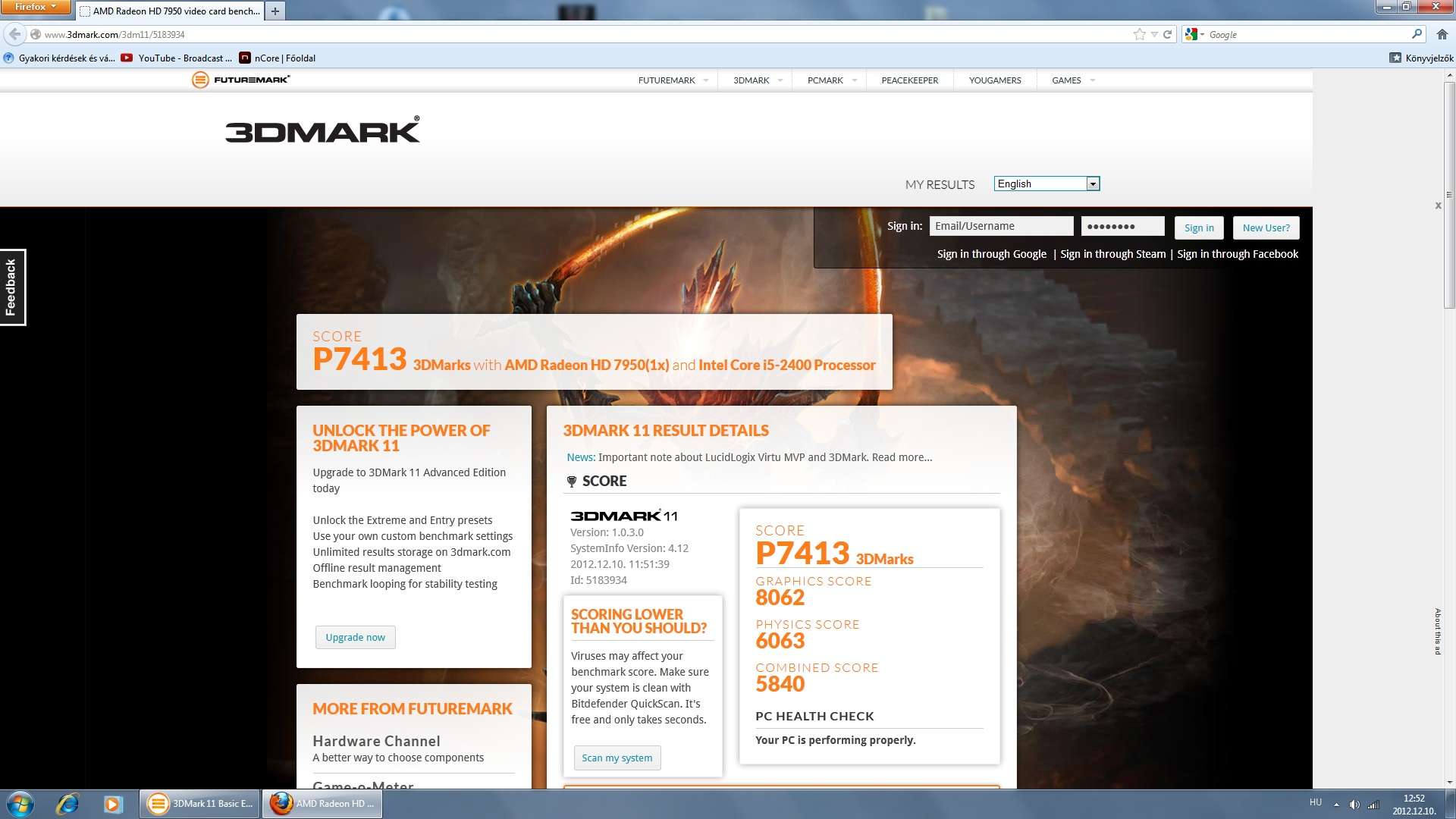Open the News link in result details
Image resolution: width=1456 pixels, height=819 pixels.
point(580,457)
